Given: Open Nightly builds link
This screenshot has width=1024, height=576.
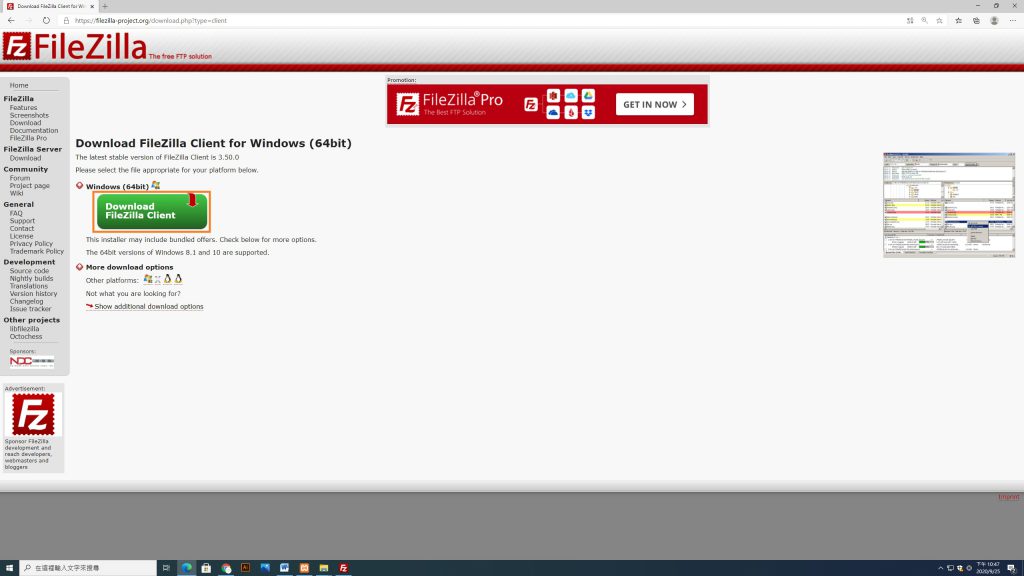Looking at the screenshot, I should coord(31,279).
